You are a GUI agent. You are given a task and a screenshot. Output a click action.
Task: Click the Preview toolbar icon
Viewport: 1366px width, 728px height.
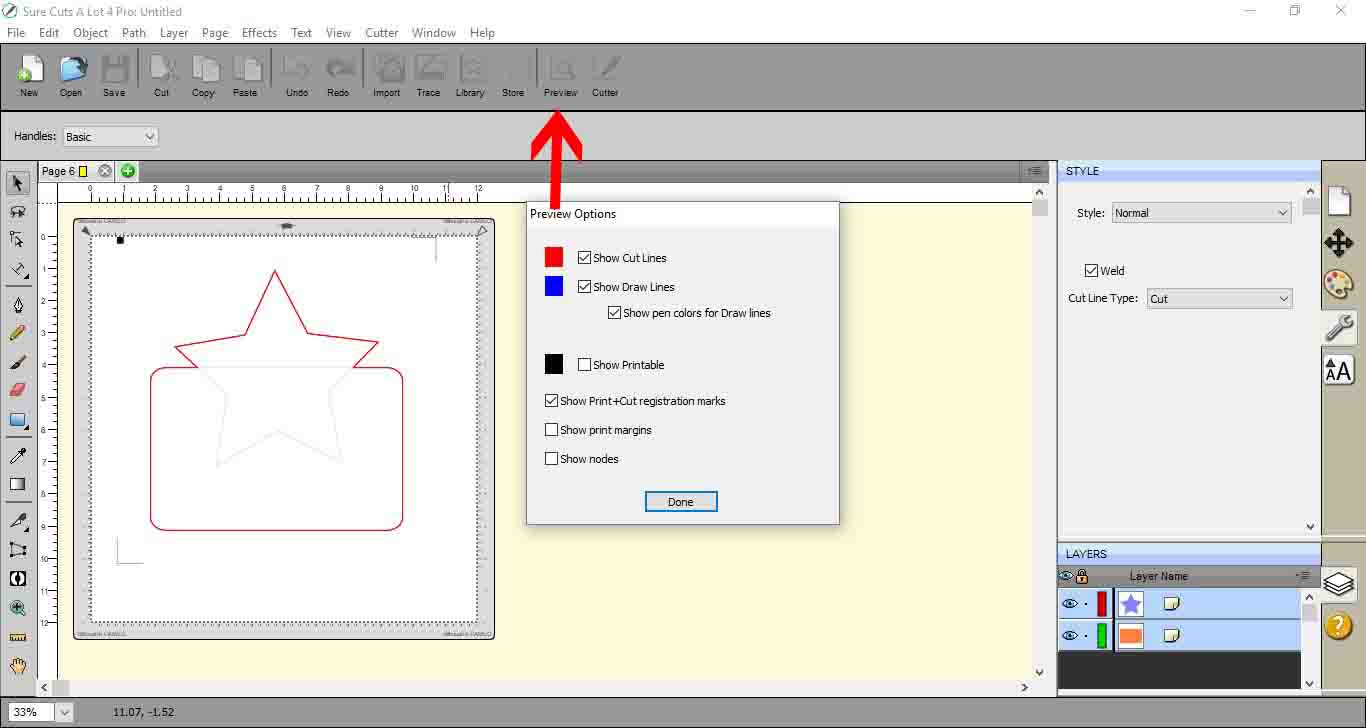tap(561, 75)
